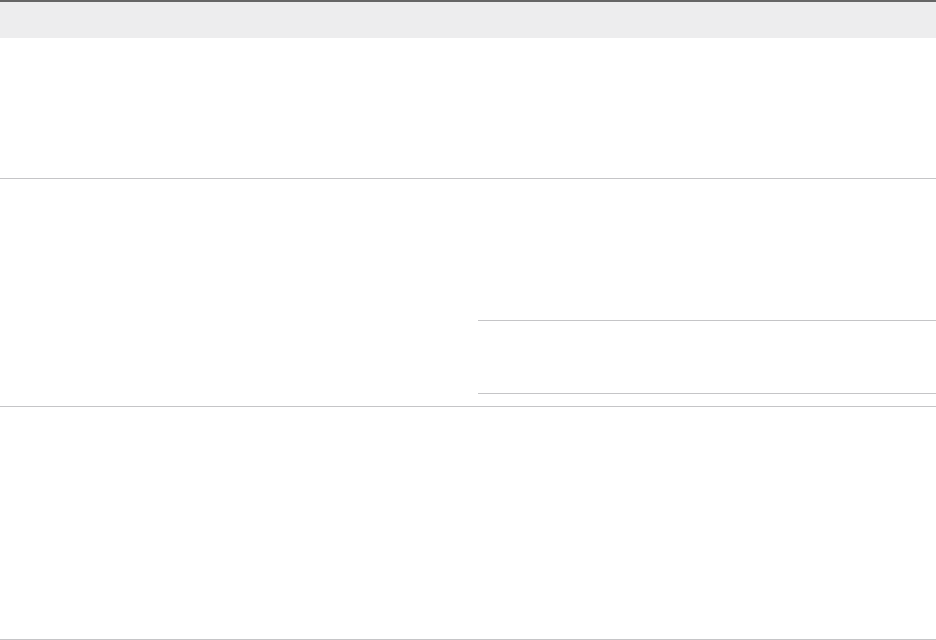Click the short divider above the narrow sub-row

706,321
